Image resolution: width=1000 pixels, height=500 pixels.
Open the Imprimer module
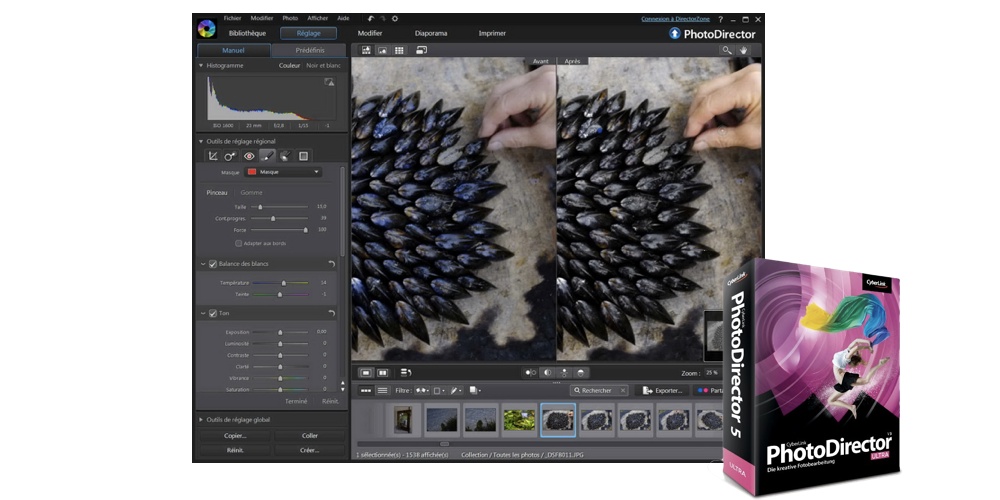[492, 33]
